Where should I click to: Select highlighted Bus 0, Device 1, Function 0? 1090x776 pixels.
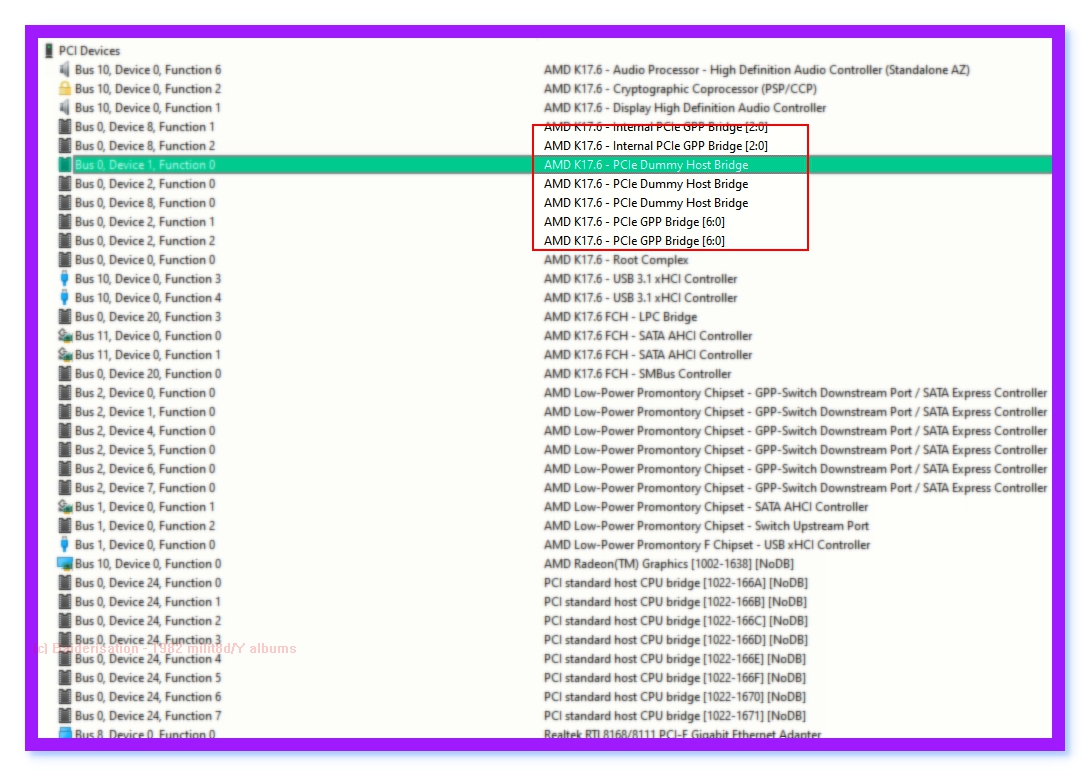tap(145, 165)
